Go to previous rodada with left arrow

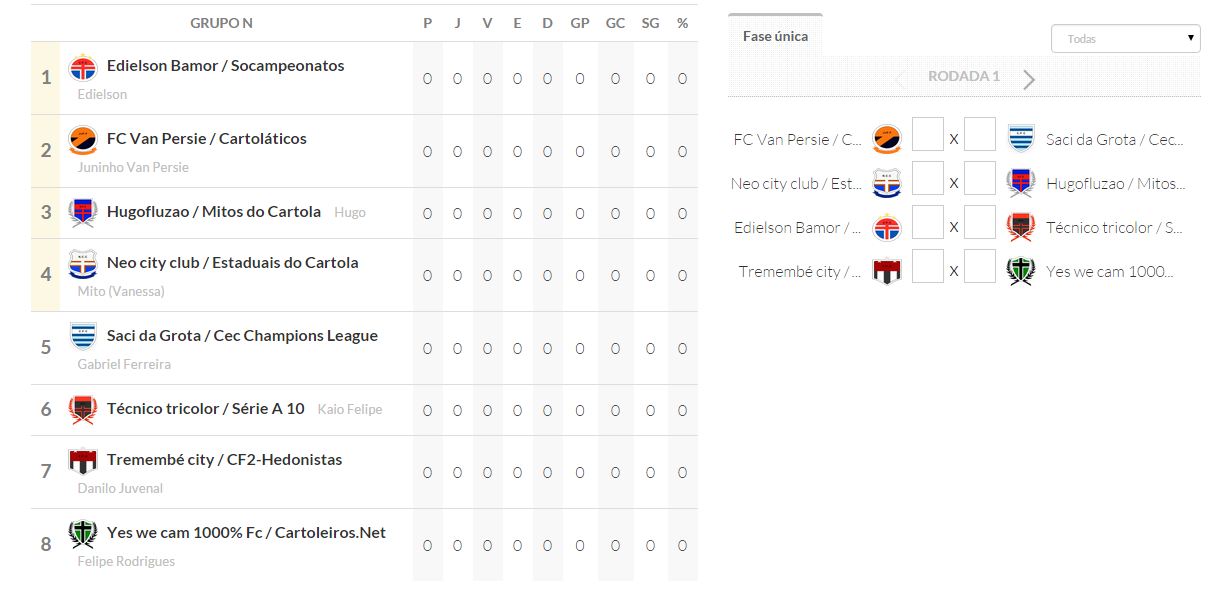click(x=899, y=80)
